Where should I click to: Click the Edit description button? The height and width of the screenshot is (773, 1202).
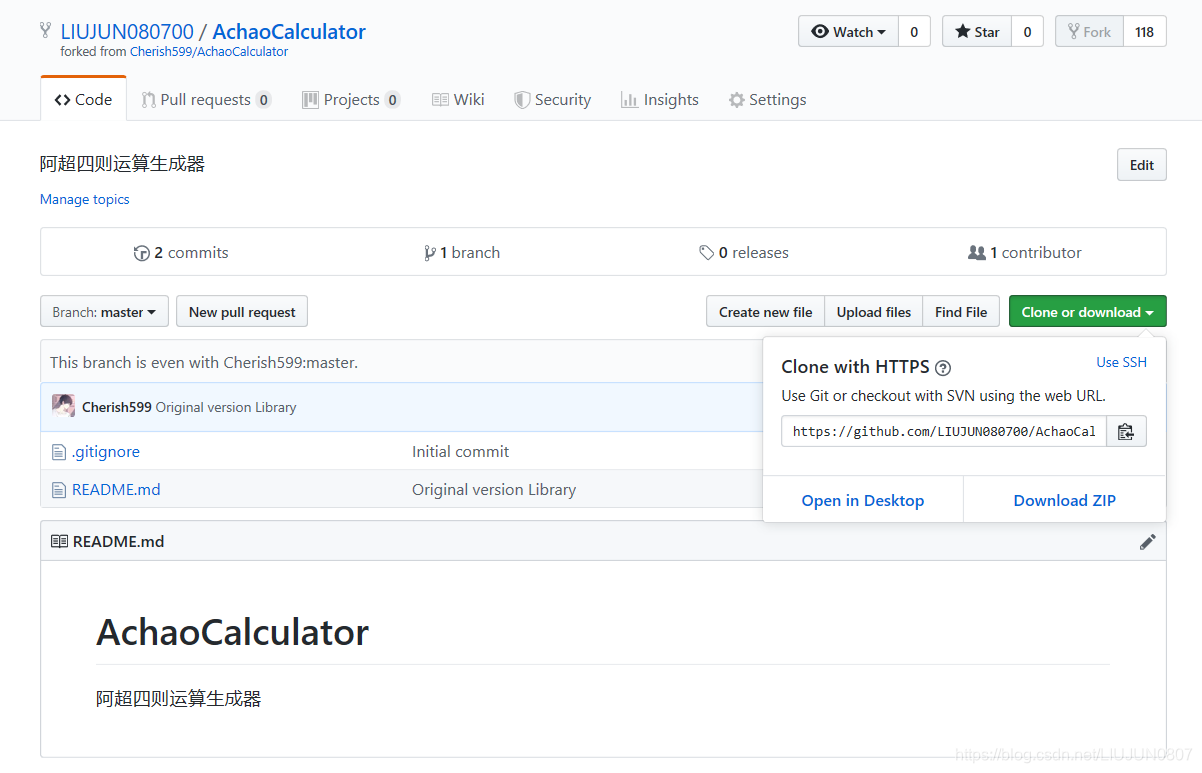(x=1142, y=165)
